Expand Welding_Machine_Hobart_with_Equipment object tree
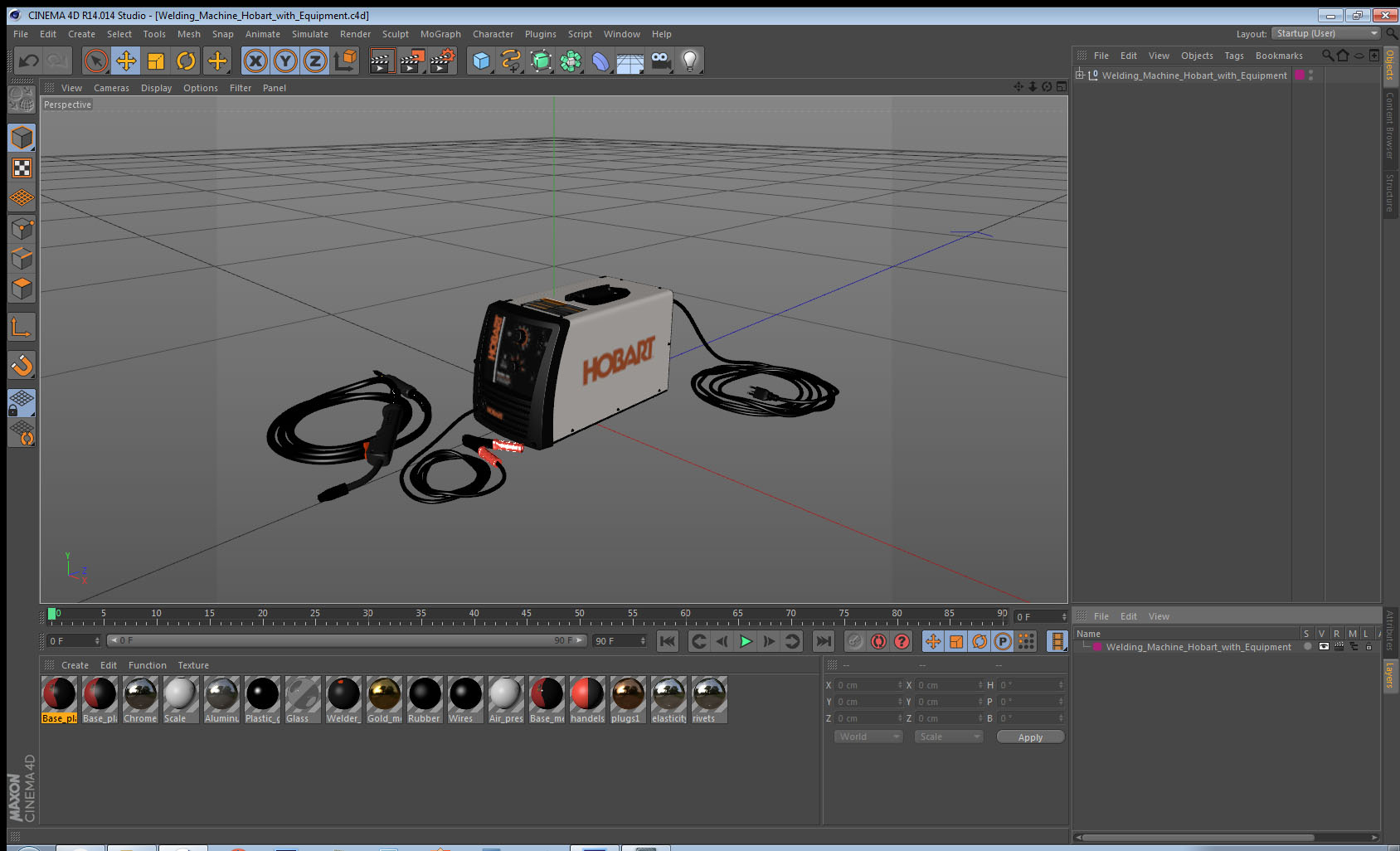This screenshot has width=1400, height=851. [x=1080, y=75]
